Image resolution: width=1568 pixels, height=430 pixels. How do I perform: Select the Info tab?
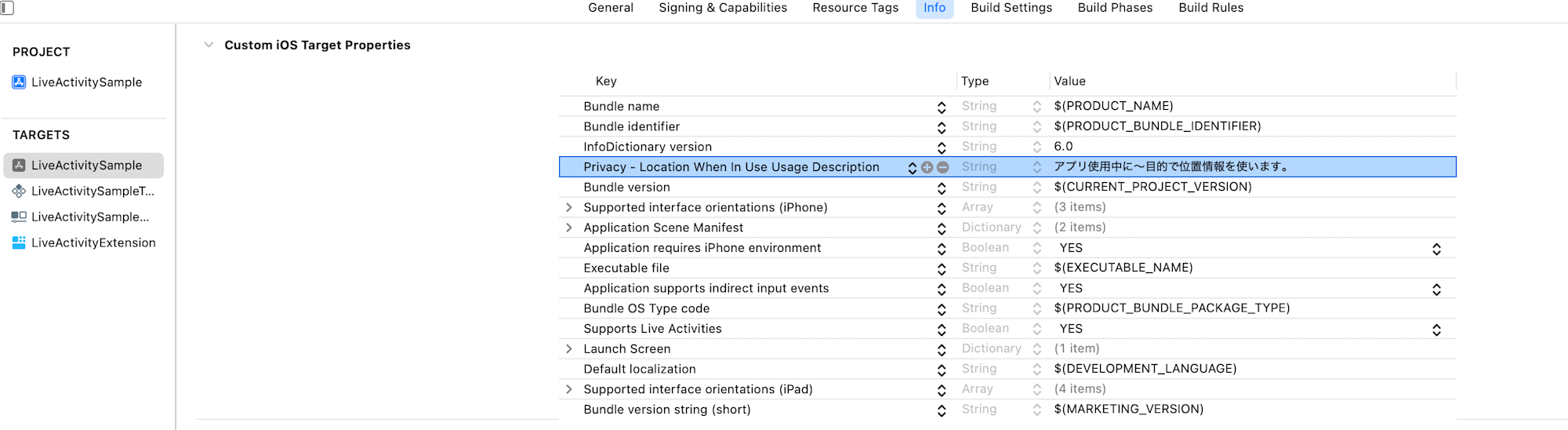click(x=935, y=8)
